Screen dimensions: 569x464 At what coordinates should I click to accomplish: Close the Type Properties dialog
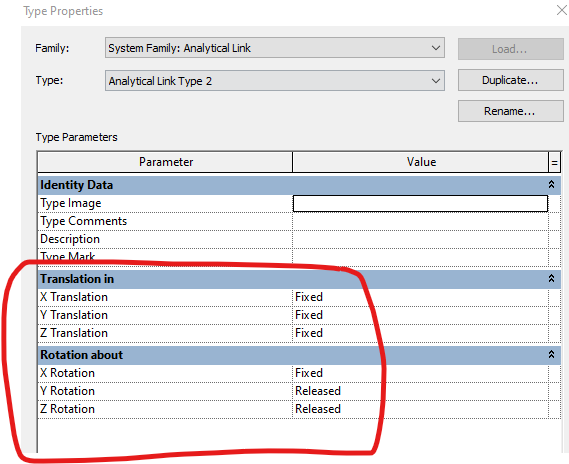[561, 10]
